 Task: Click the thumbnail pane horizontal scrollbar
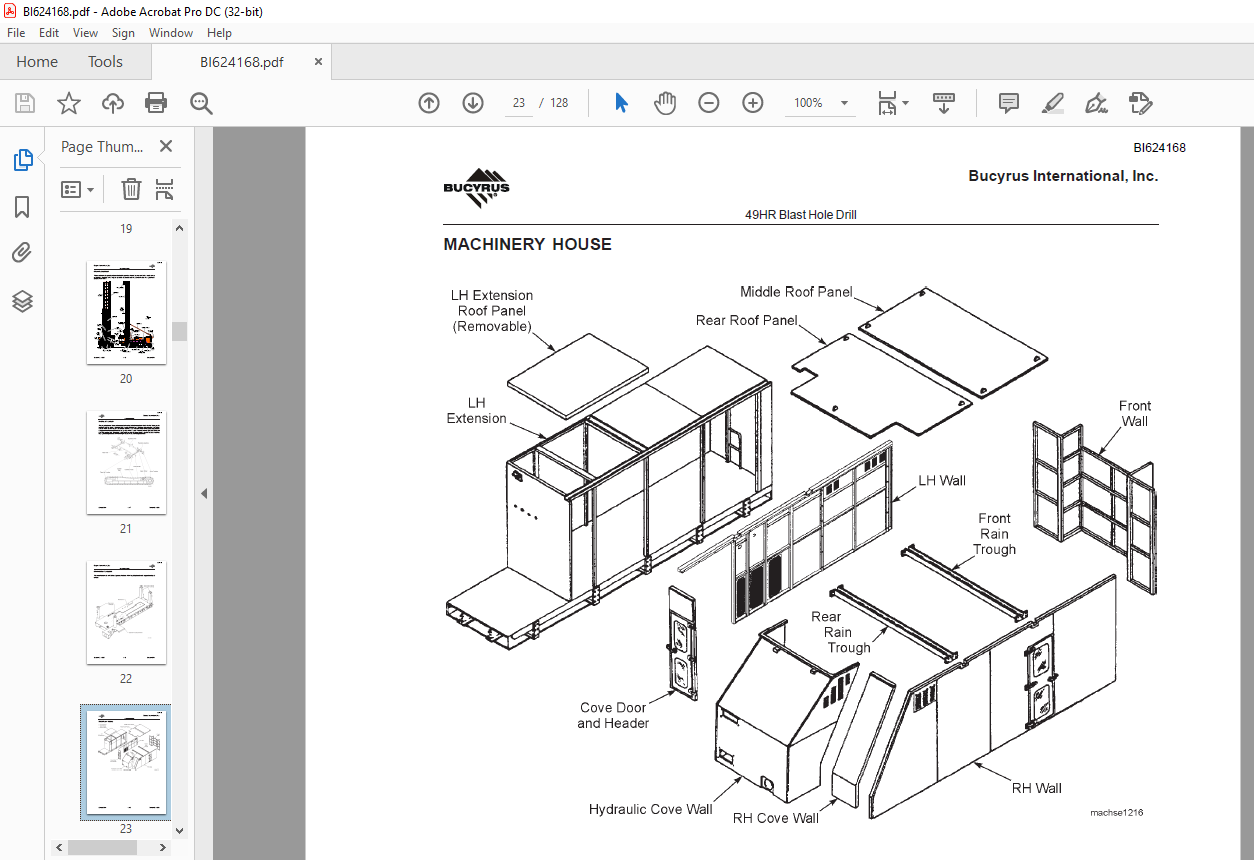point(103,847)
